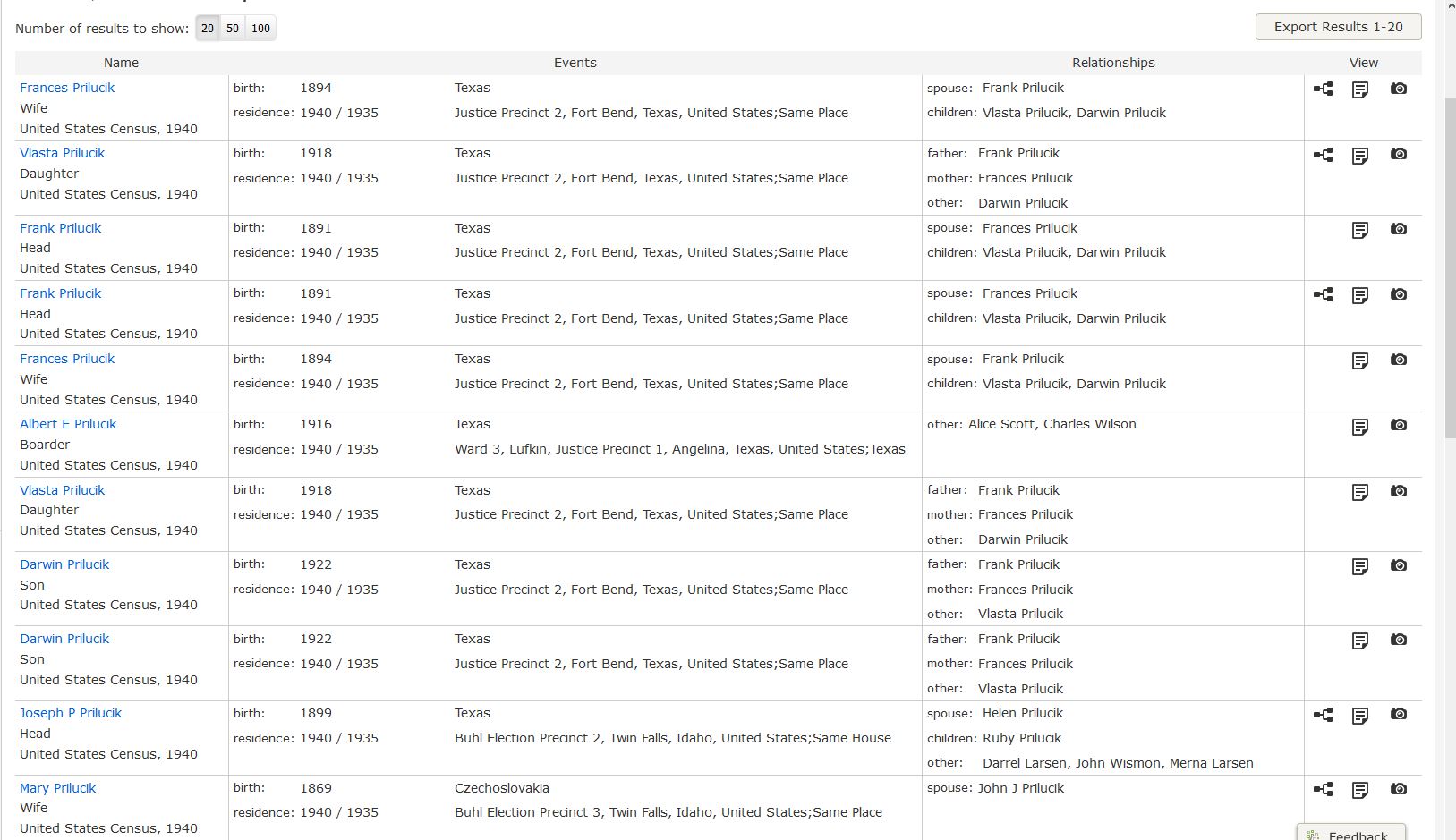Show 50 results per page
This screenshot has height=840, width=1456.
(233, 29)
